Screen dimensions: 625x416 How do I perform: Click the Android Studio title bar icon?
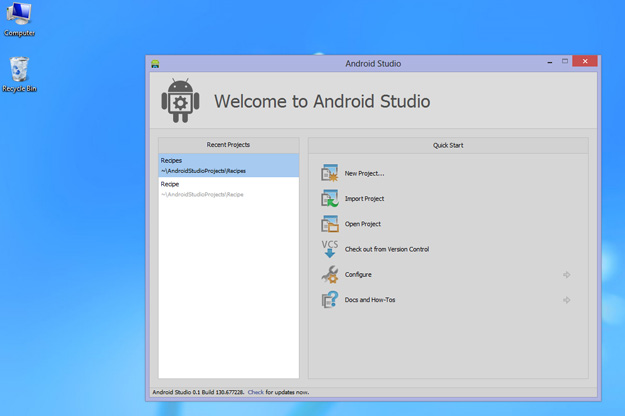(x=155, y=64)
